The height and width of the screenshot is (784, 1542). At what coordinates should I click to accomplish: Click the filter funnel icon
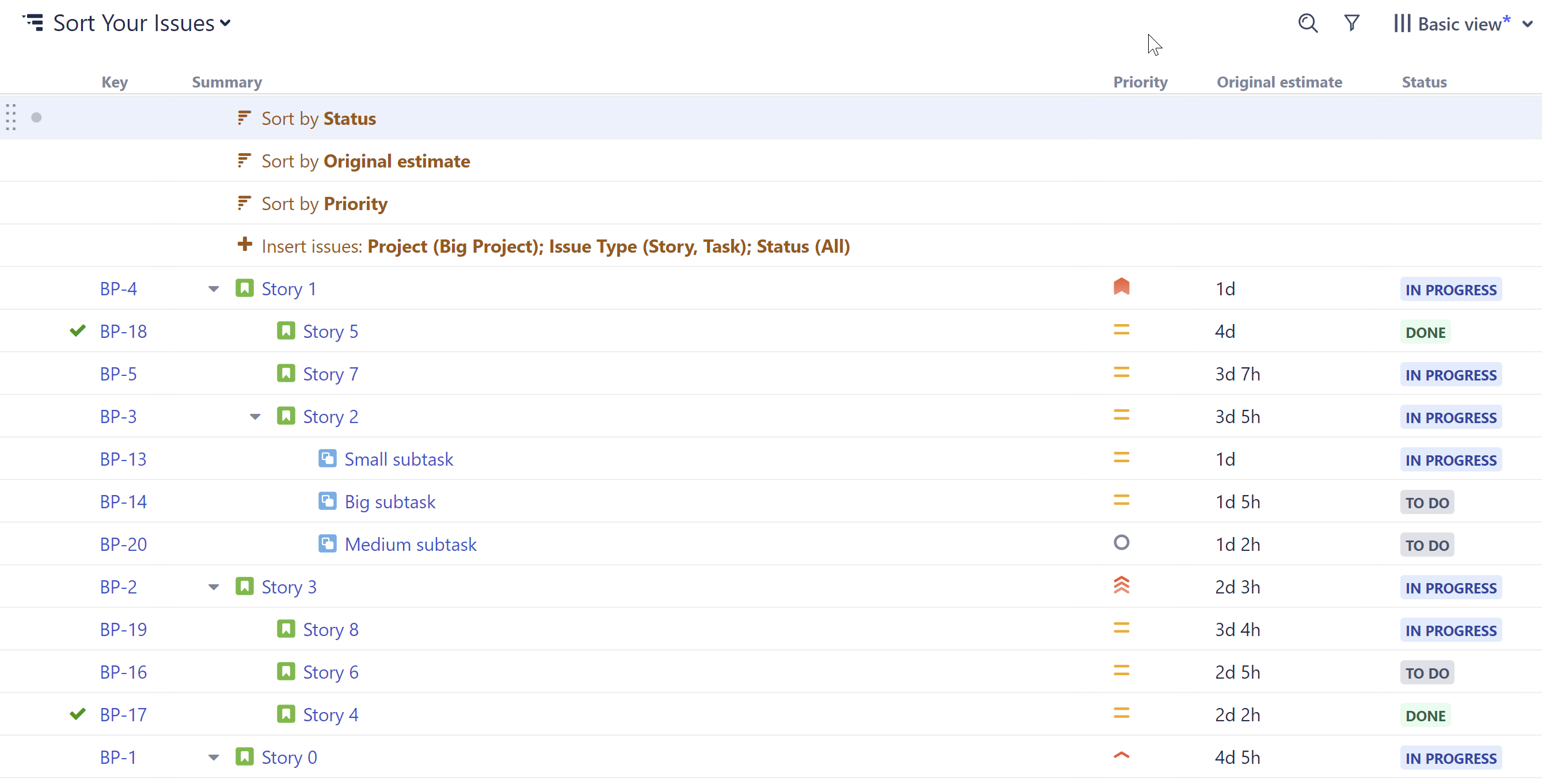pyautogui.click(x=1351, y=24)
